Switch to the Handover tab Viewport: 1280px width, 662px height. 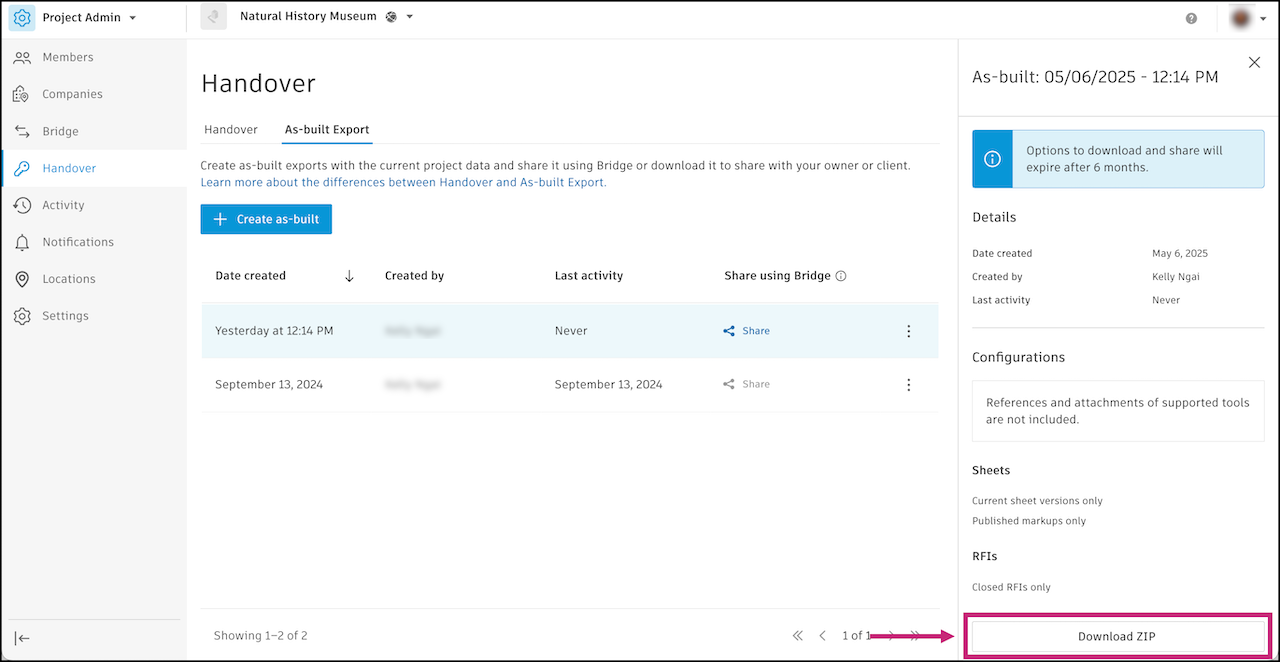(x=231, y=130)
